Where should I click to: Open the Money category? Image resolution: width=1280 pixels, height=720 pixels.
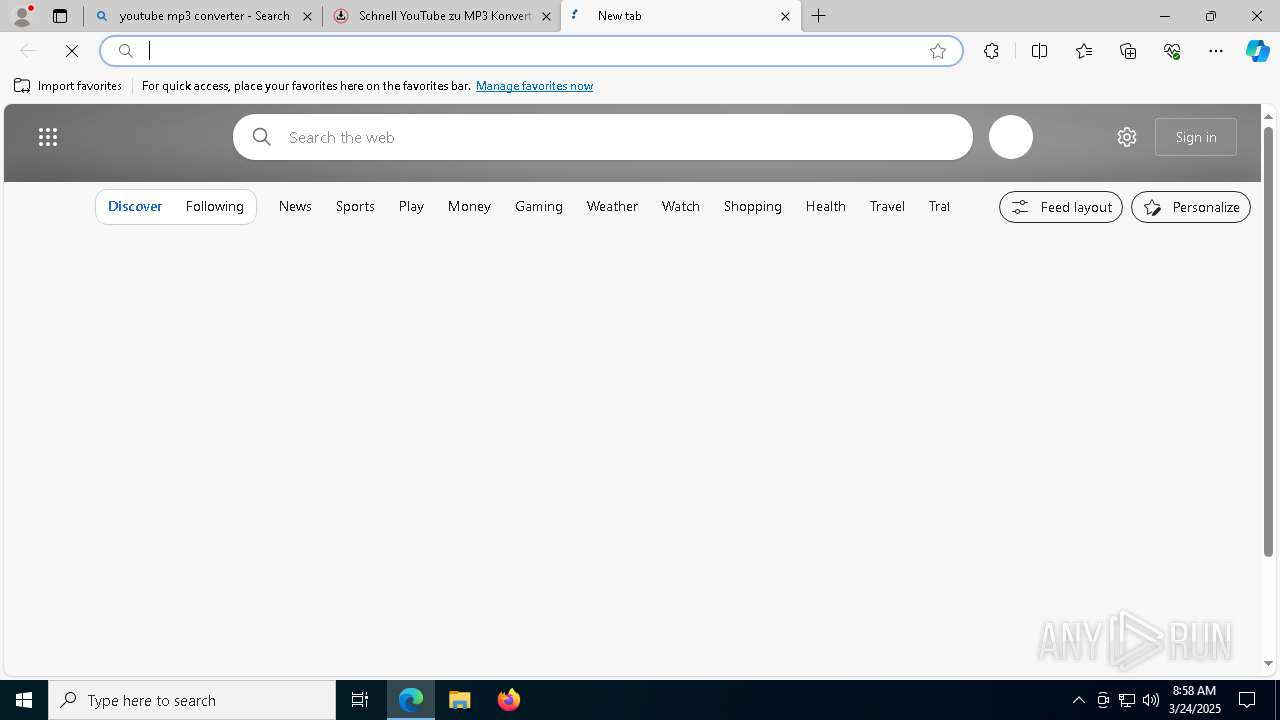pos(469,206)
